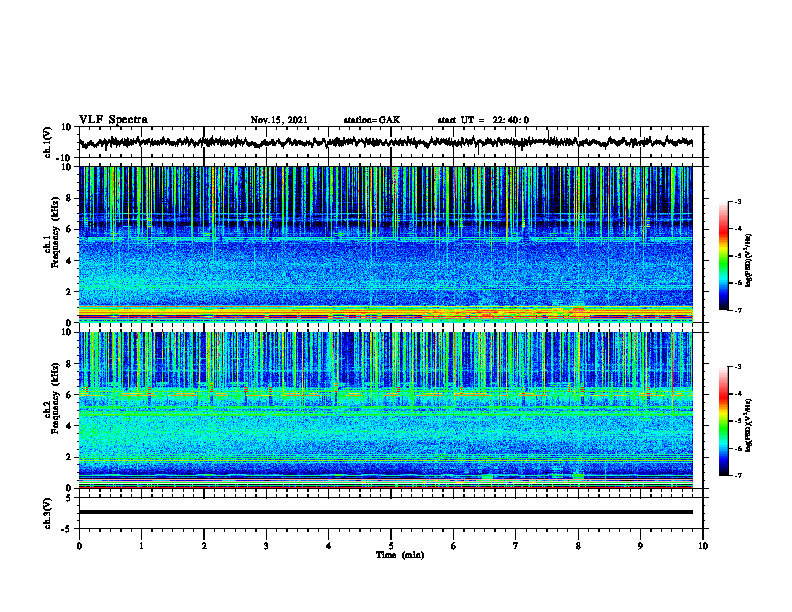This screenshot has height=612, width=792.
Task: Click the -4 label on the ch.2 color bar
Action: click(737, 393)
